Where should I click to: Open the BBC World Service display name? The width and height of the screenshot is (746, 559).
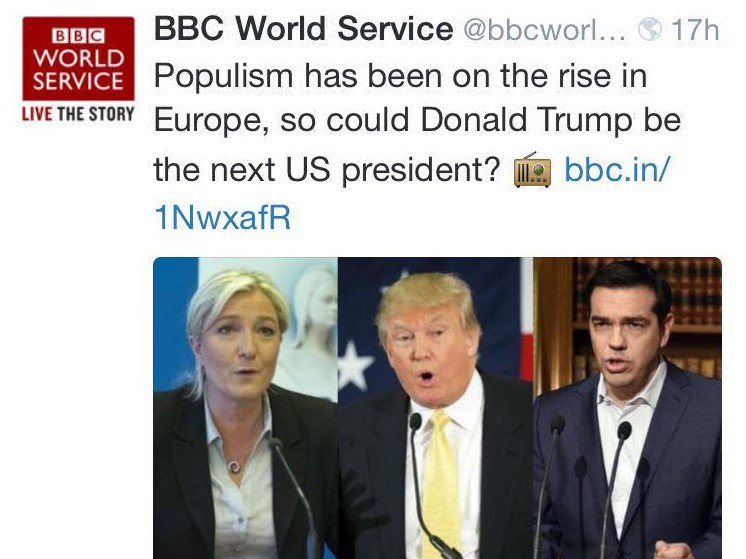click(304, 29)
